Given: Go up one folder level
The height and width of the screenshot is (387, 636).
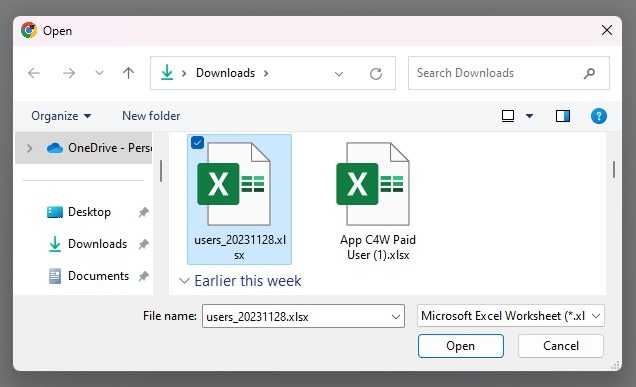Looking at the screenshot, I should click(x=128, y=73).
